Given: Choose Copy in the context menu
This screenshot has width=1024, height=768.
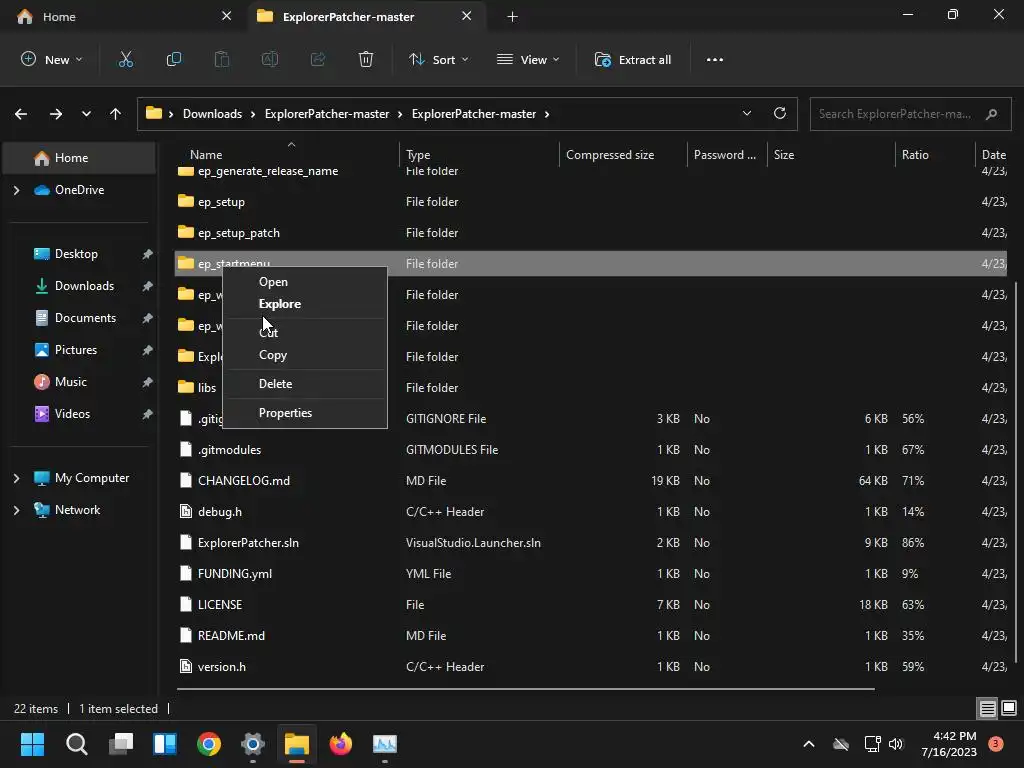Looking at the screenshot, I should (x=305, y=355).
